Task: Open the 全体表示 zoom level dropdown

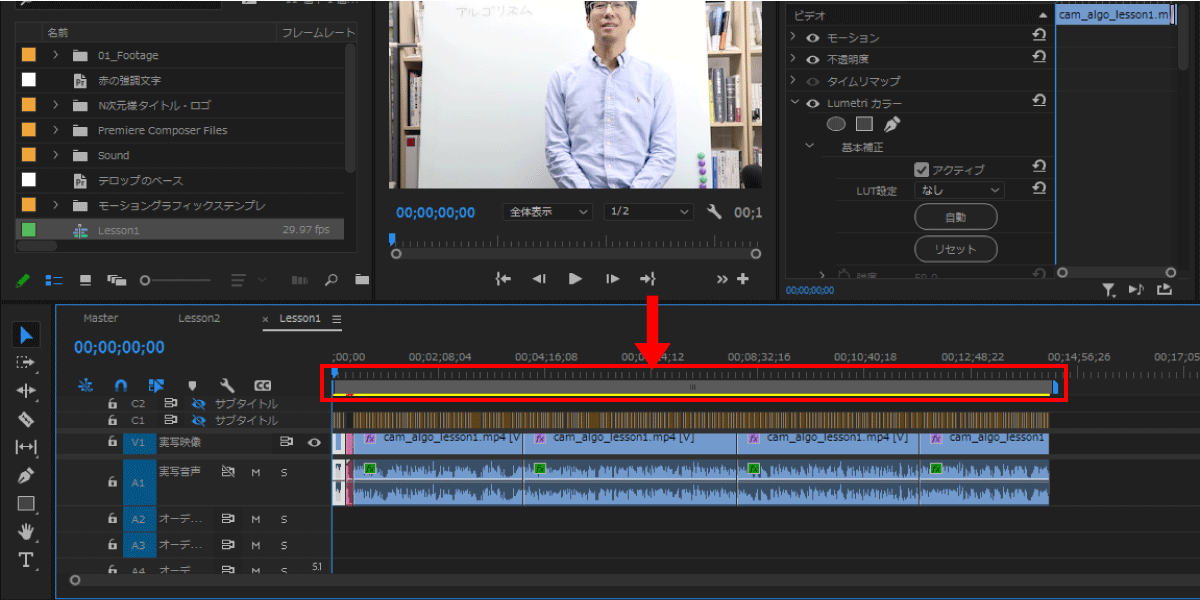Action: click(547, 212)
